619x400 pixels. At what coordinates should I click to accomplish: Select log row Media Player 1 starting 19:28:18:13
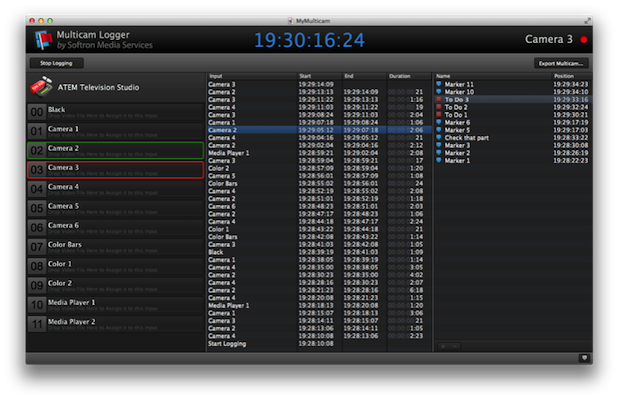[319, 305]
